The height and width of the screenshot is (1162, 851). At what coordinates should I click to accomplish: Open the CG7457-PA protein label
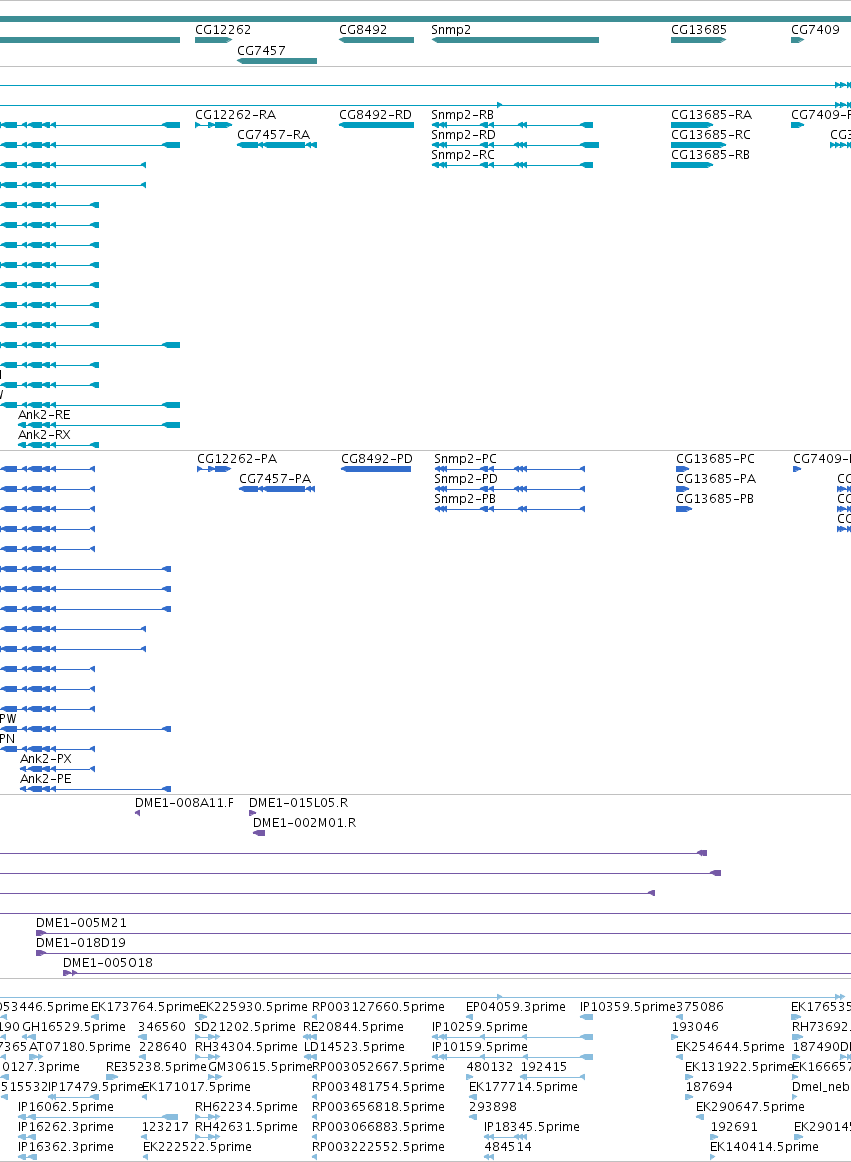click(275, 479)
